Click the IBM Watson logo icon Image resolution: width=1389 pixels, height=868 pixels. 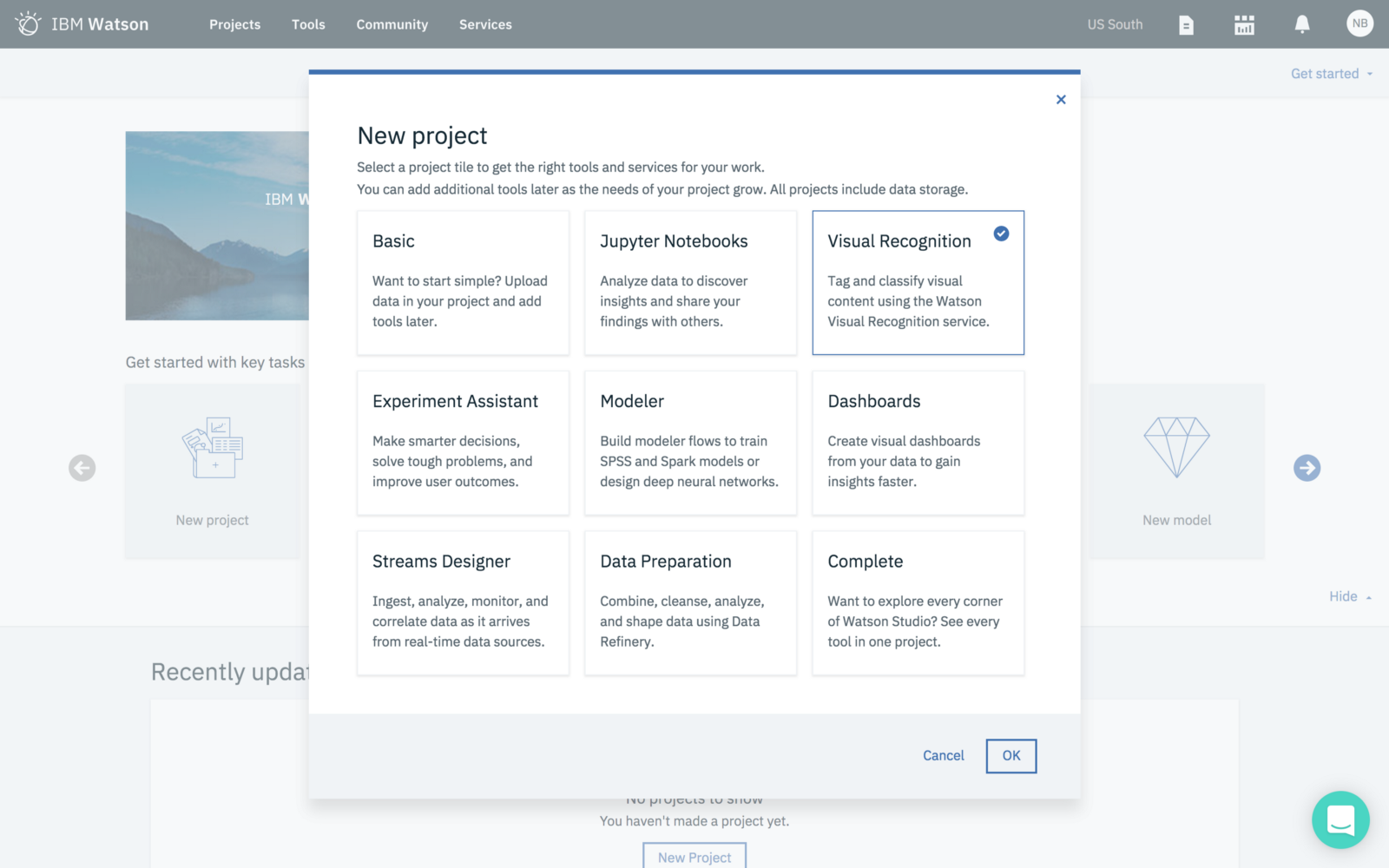click(28, 23)
